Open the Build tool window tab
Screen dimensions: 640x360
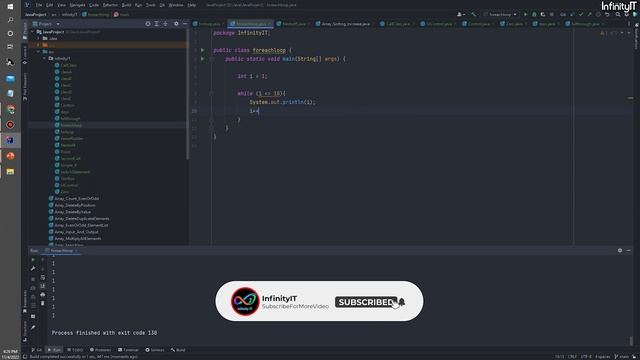(178, 350)
